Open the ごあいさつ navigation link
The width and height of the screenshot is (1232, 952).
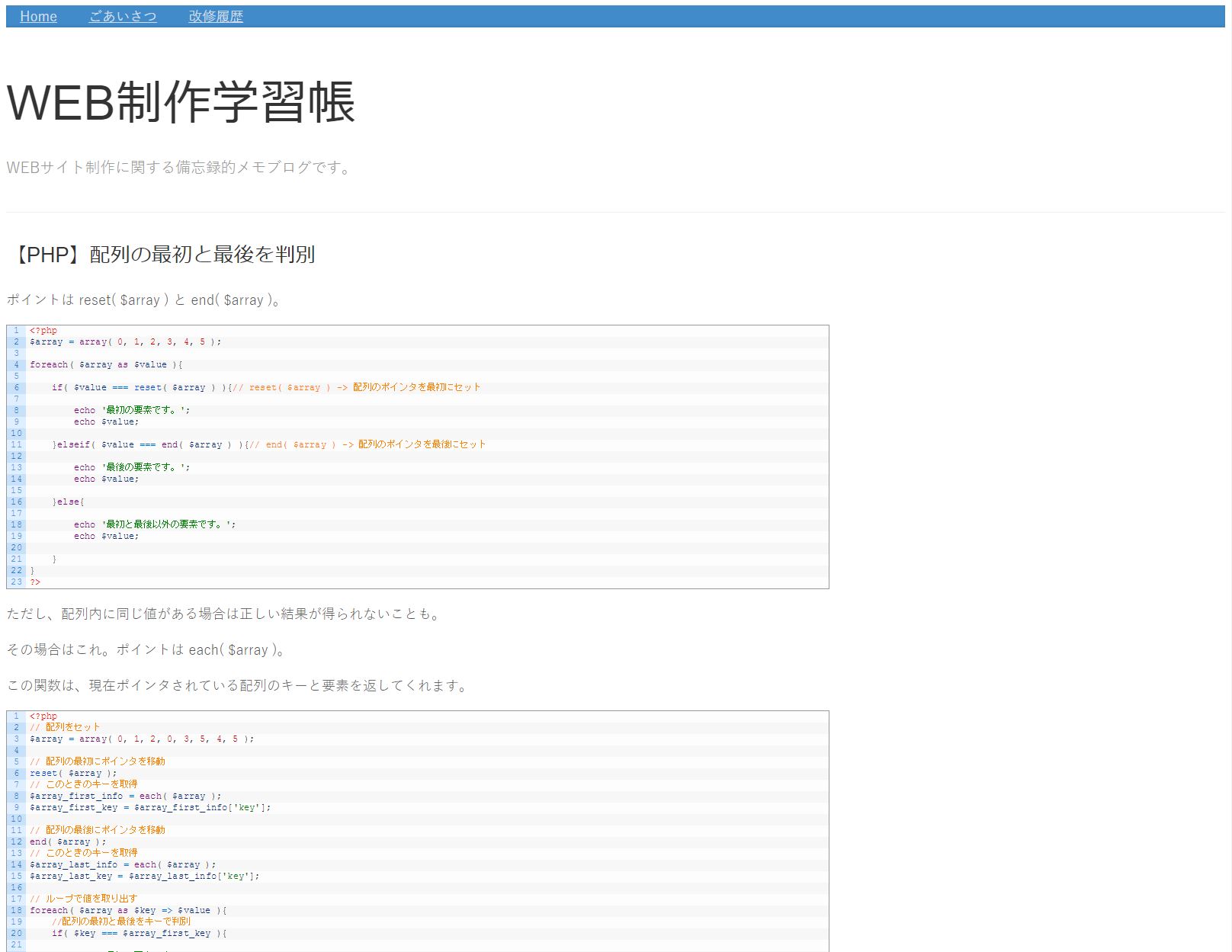(123, 17)
